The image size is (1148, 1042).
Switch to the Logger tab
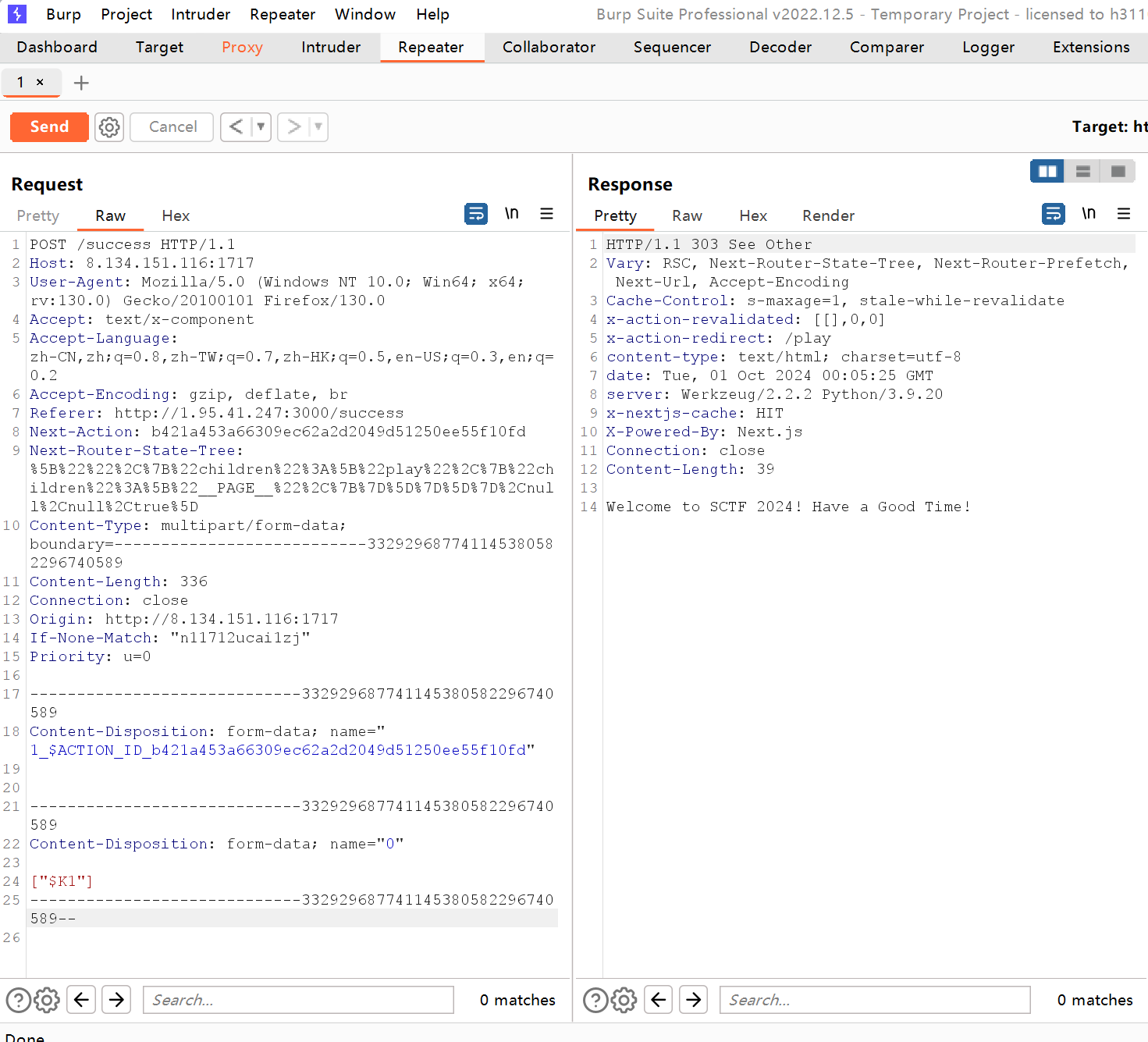click(988, 47)
